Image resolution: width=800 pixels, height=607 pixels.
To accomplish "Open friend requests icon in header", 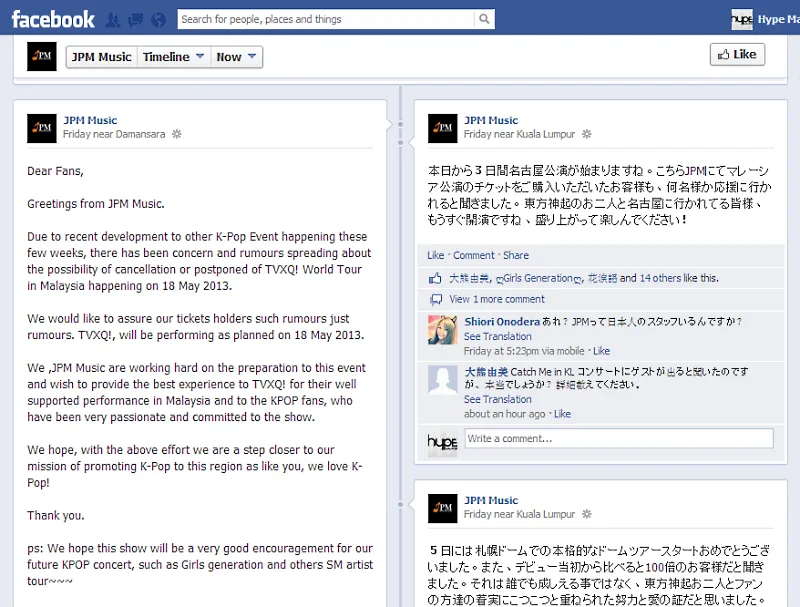I will point(113,20).
